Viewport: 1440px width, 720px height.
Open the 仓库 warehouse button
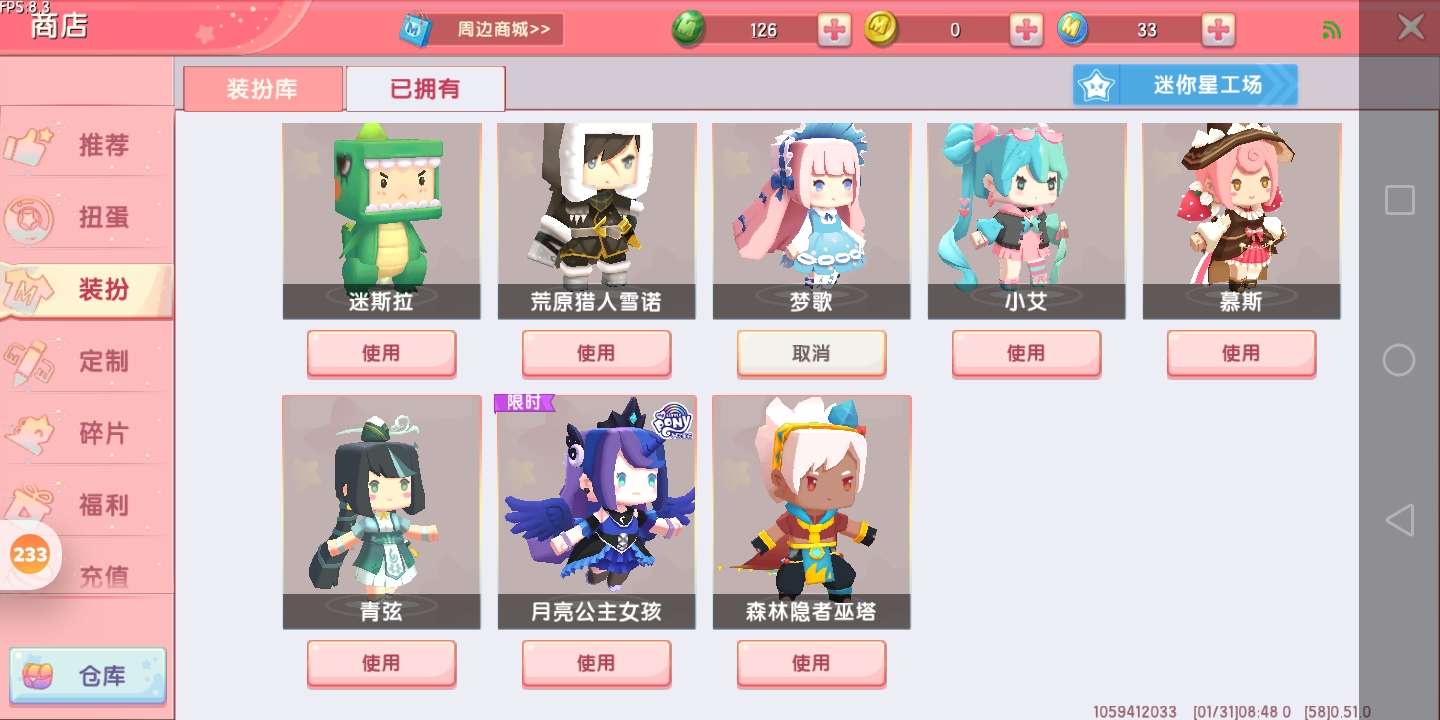pyautogui.click(x=88, y=676)
